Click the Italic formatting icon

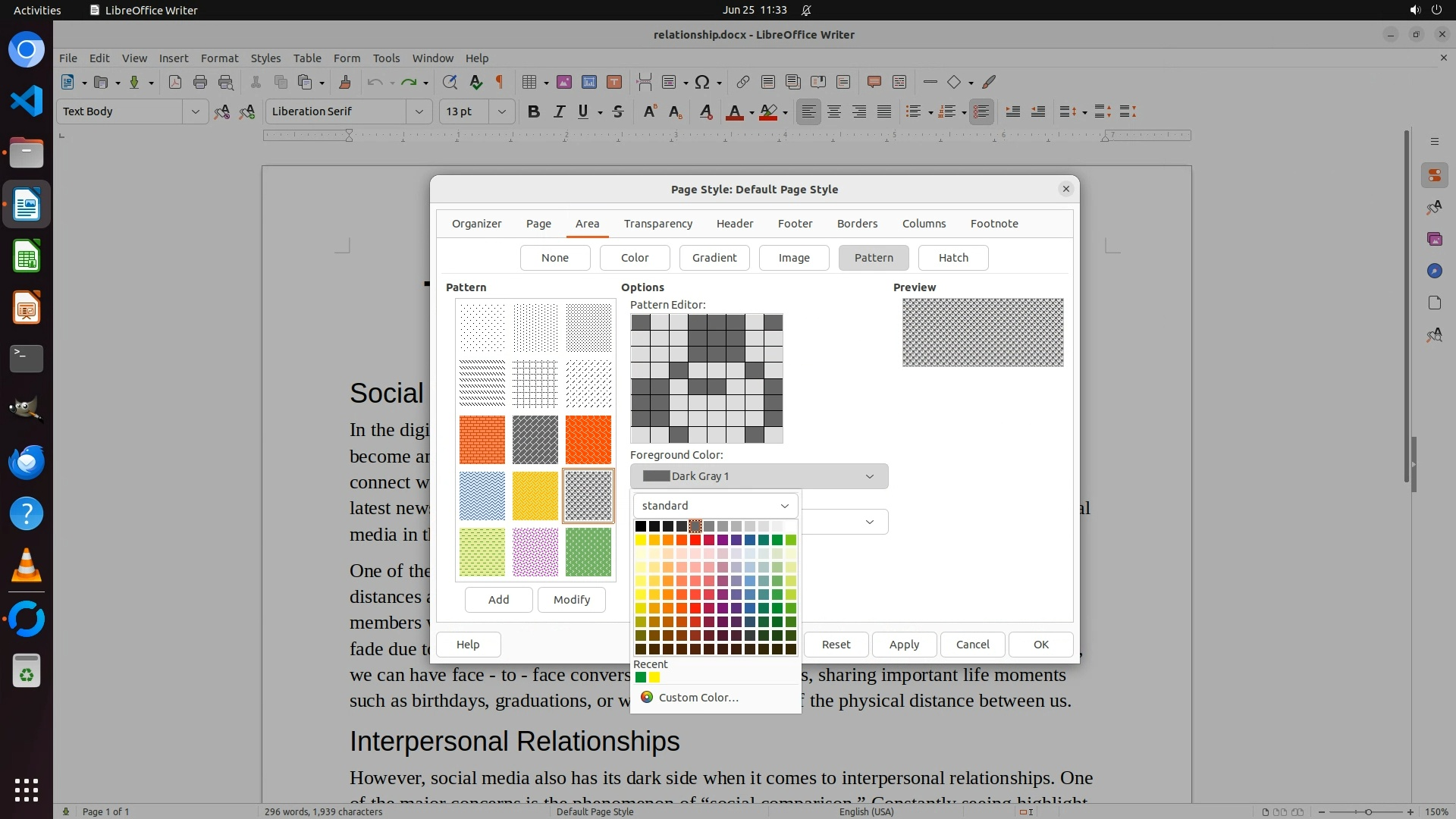click(x=559, y=111)
